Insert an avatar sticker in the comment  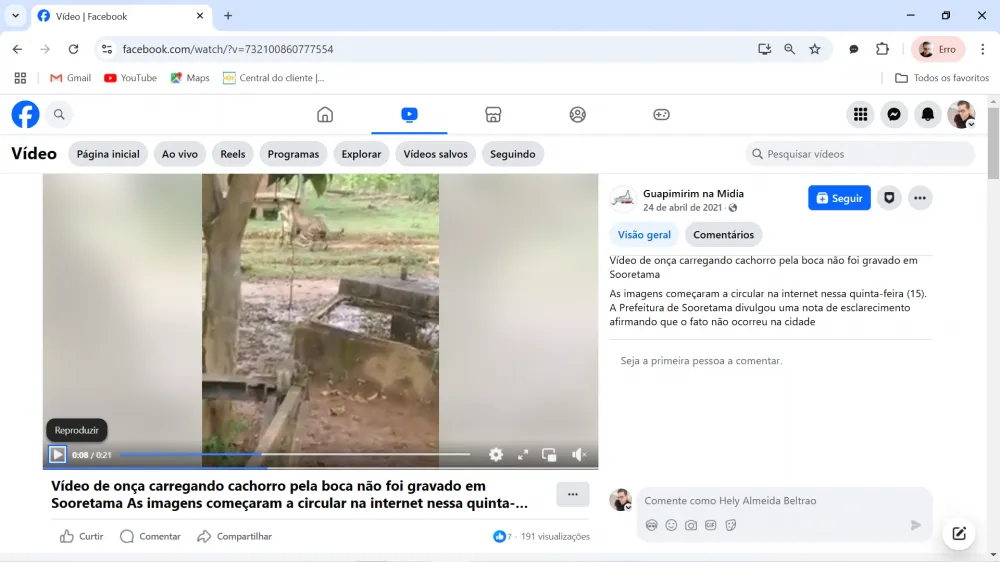point(651,525)
